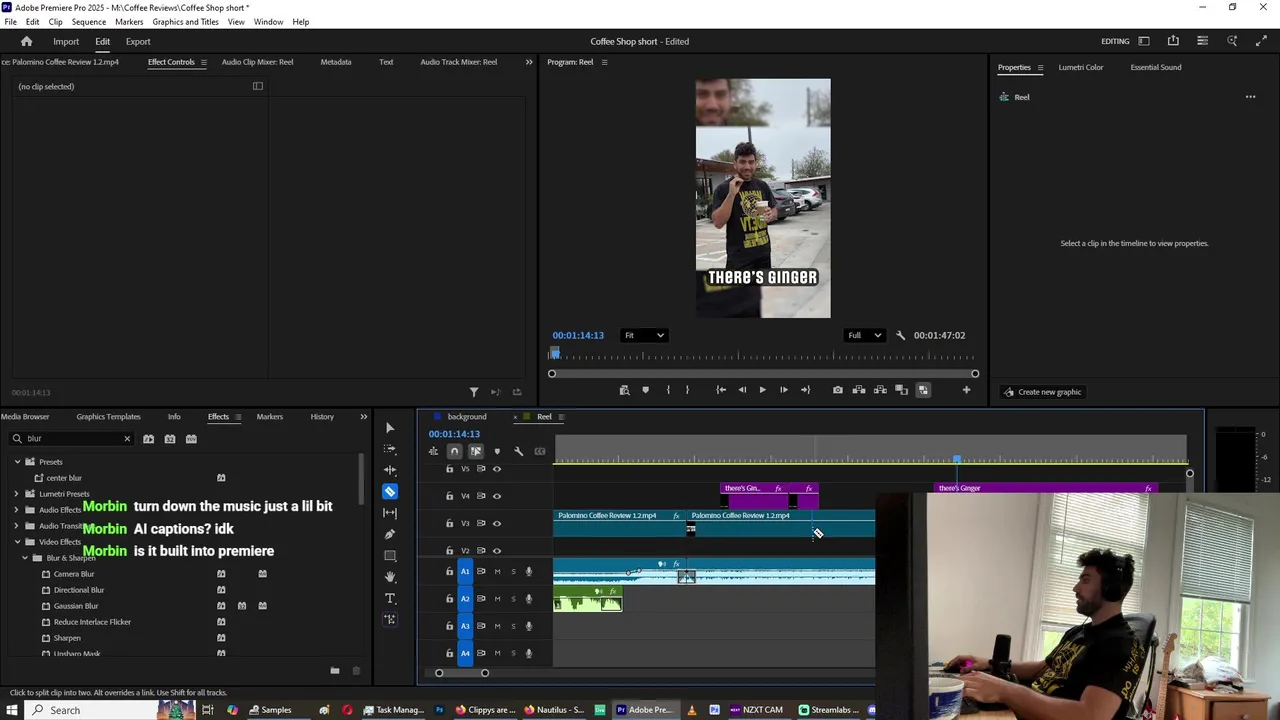
Task: Select the Hand tool
Action: click(390, 577)
